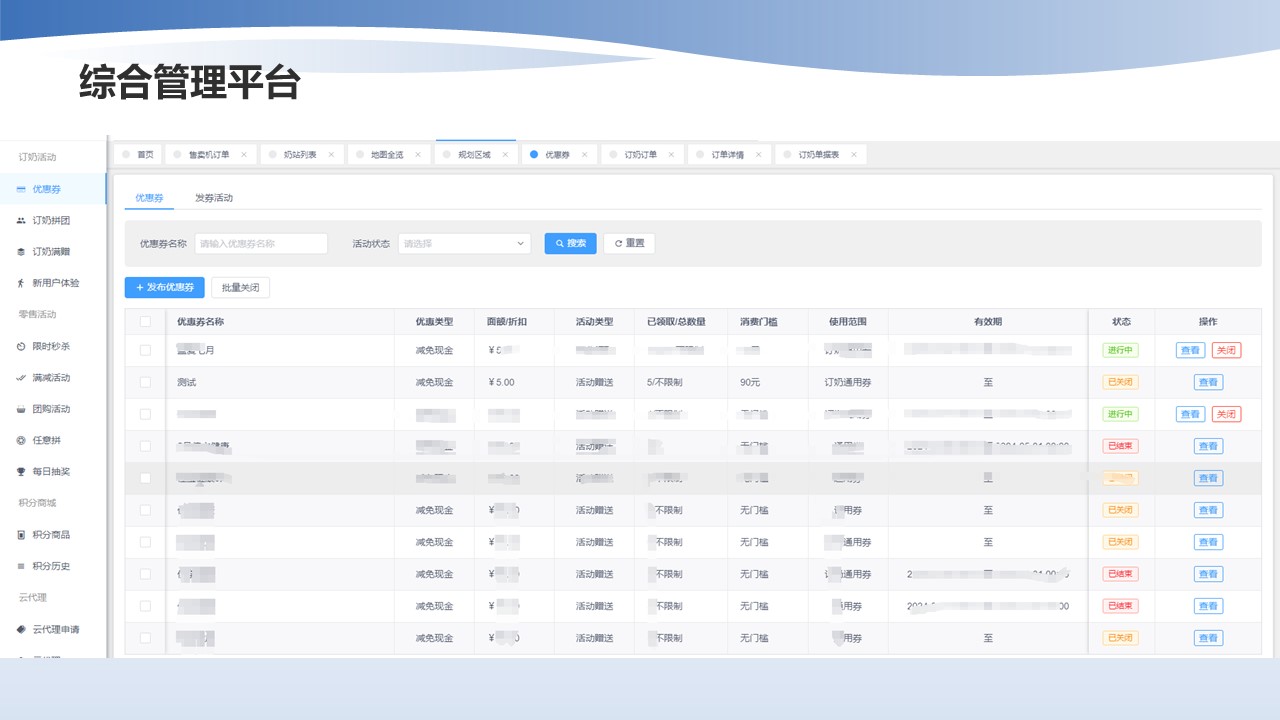1280x720 pixels.
Task: Close the 订奶订单 tab
Action: point(671,155)
